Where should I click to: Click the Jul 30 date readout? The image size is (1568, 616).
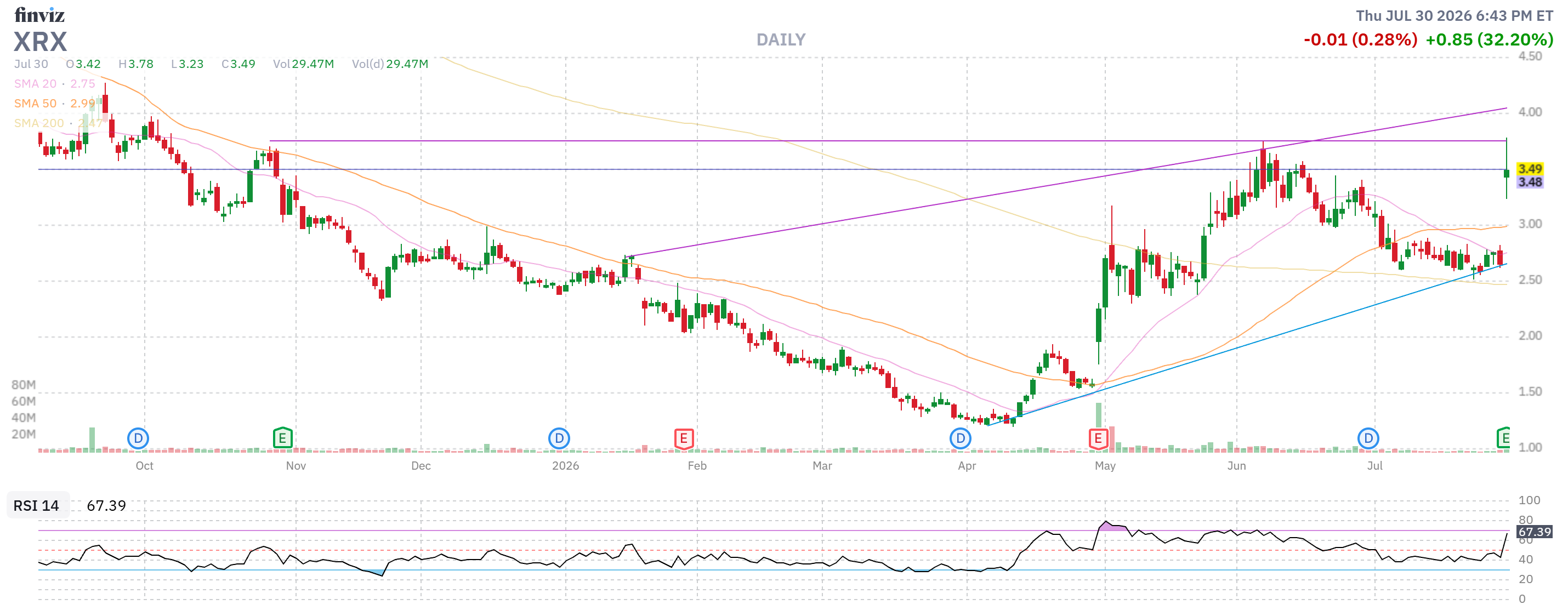[31, 64]
